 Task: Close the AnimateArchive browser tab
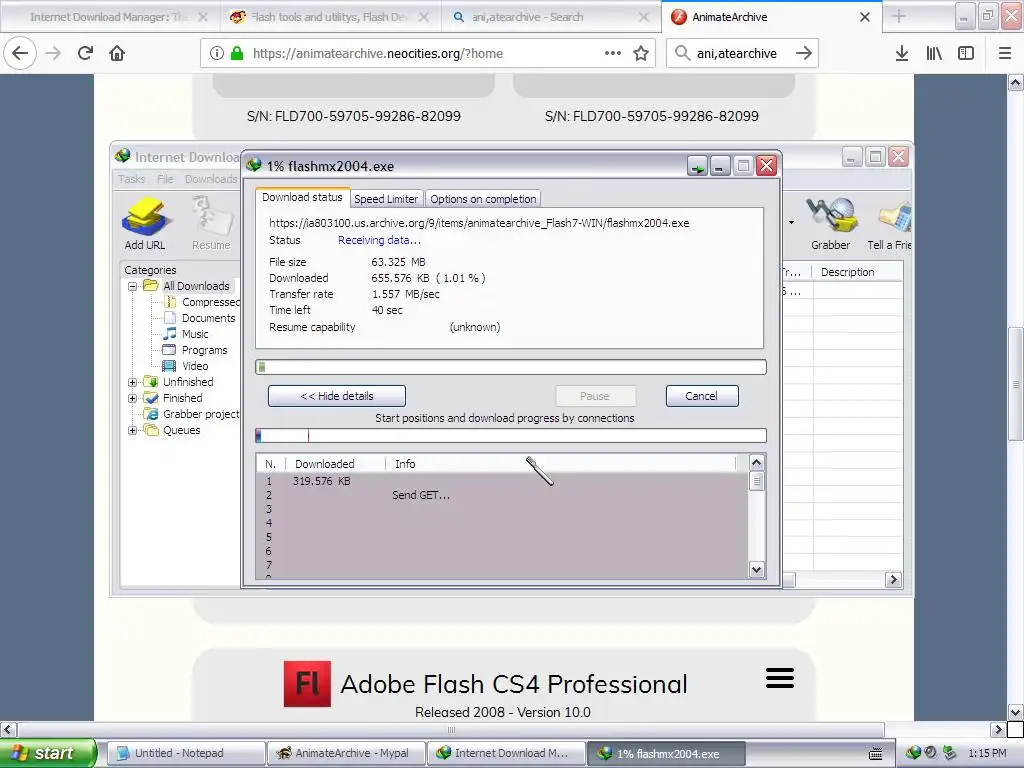[865, 17]
